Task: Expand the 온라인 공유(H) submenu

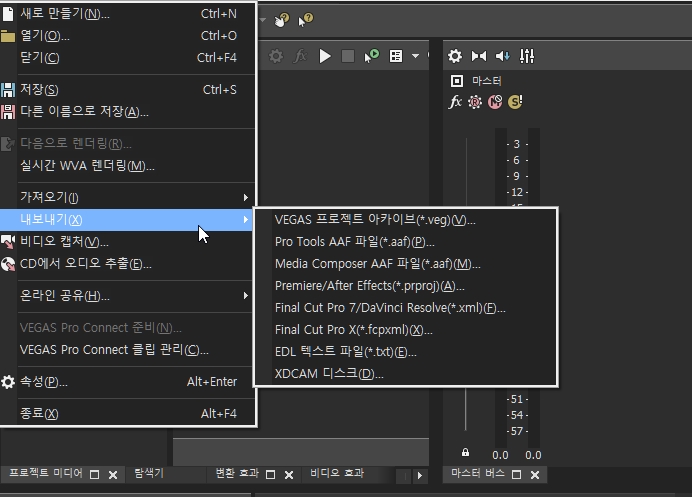Action: pyautogui.click(x=128, y=295)
